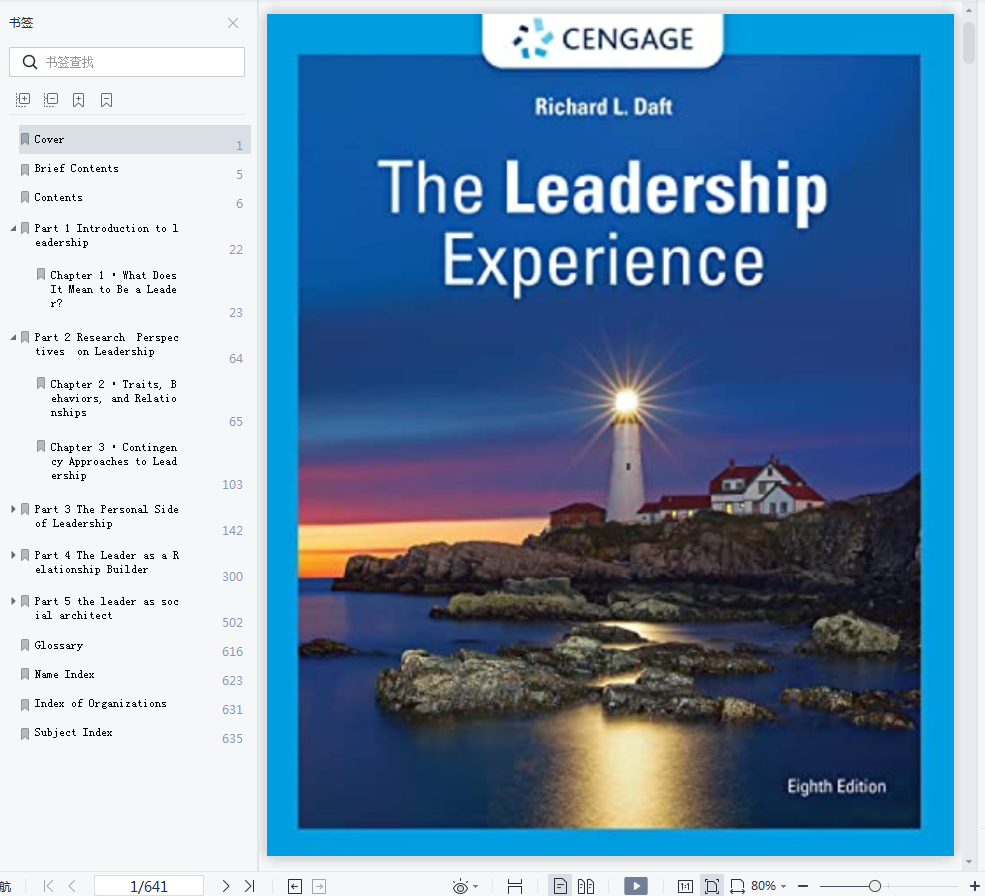Go to Chapter 1 What Does It Mean bookmark
The width and height of the screenshot is (985, 896).
(113, 290)
